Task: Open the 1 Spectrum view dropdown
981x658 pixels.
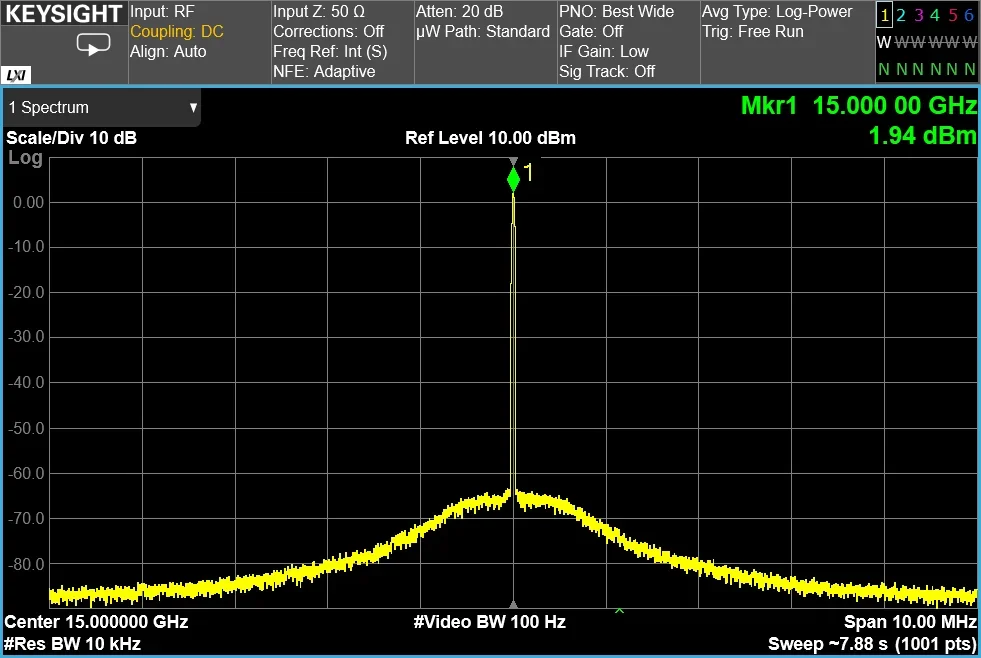Action: (x=103, y=108)
